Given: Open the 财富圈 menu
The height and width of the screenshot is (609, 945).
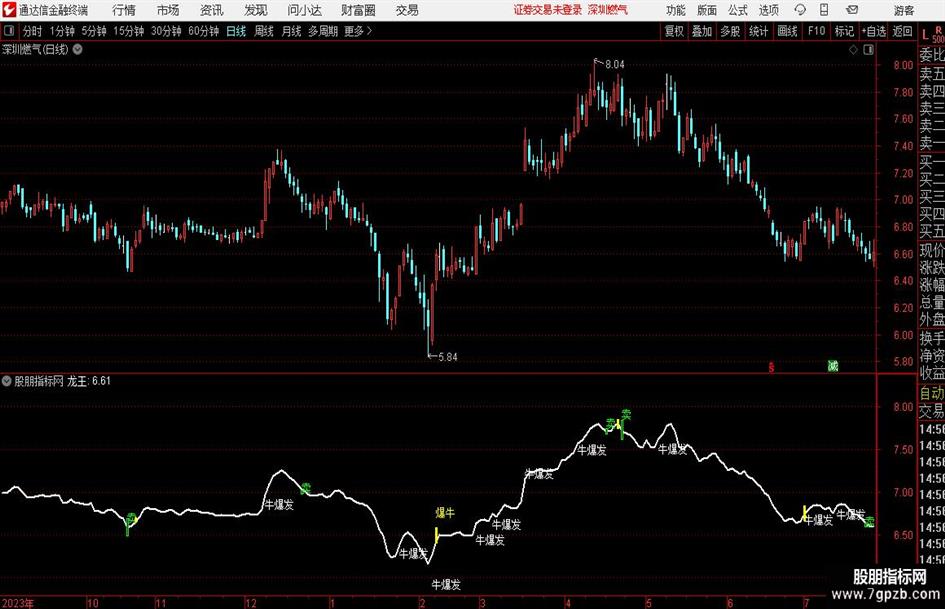Looking at the screenshot, I should [x=358, y=10].
